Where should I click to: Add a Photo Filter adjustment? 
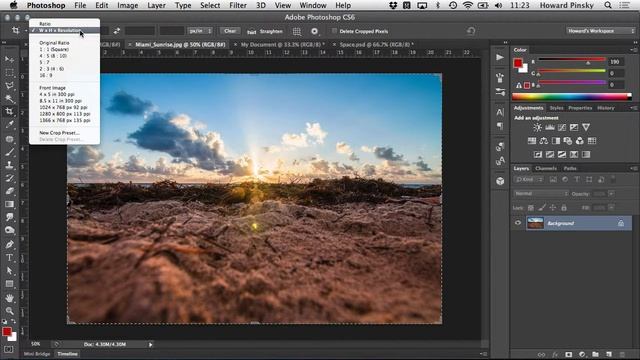coord(568,141)
